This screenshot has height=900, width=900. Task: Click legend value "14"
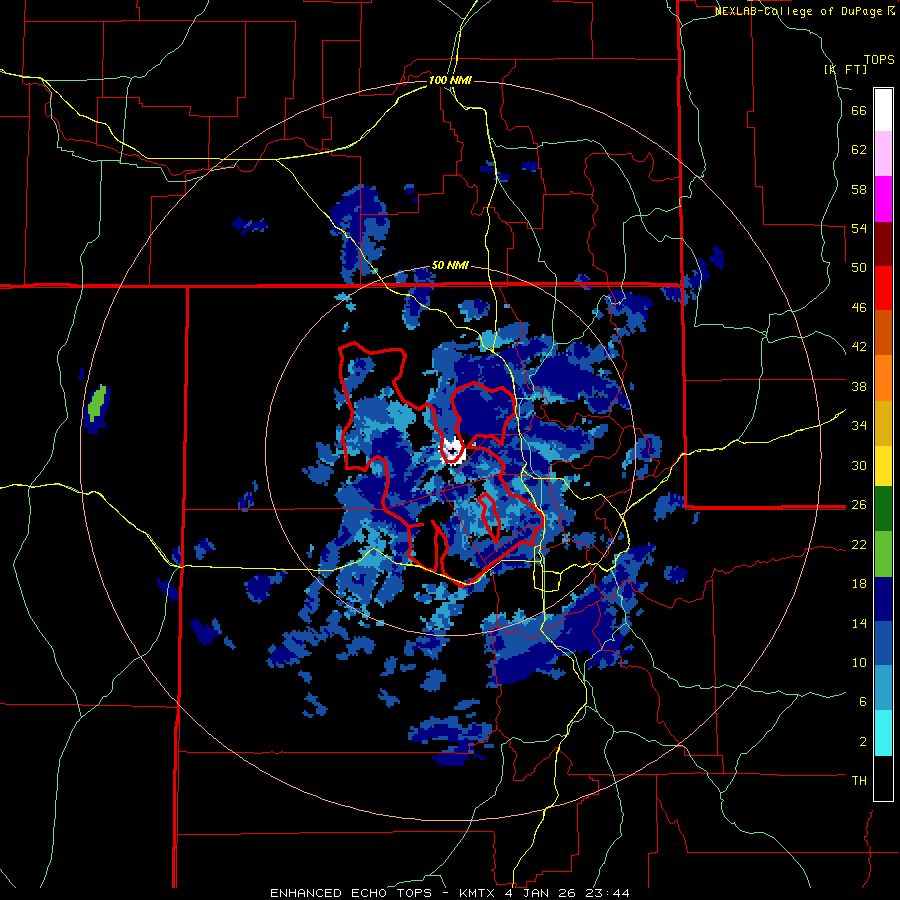click(x=859, y=623)
